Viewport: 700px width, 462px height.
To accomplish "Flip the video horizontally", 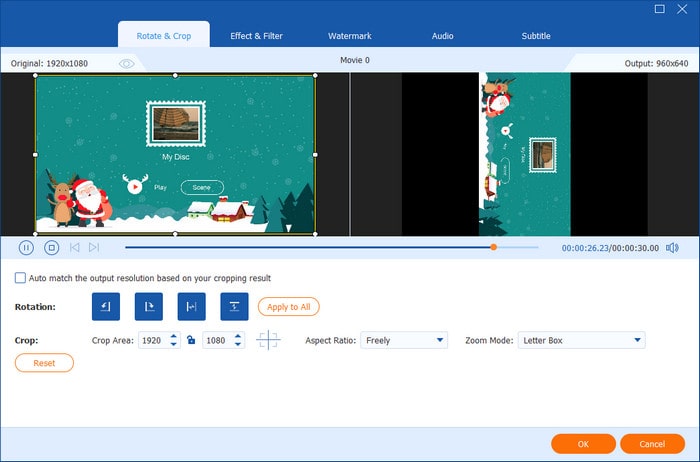I will 191,307.
